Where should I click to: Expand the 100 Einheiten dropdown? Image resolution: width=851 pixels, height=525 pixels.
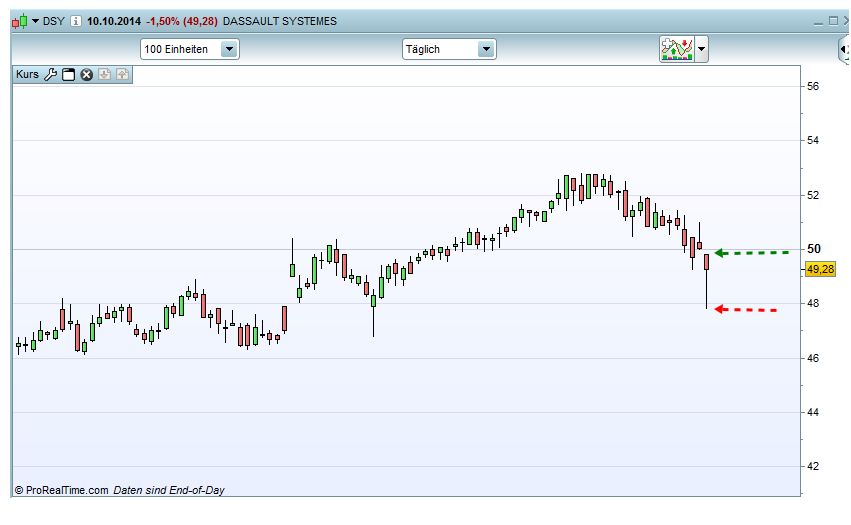(229, 49)
